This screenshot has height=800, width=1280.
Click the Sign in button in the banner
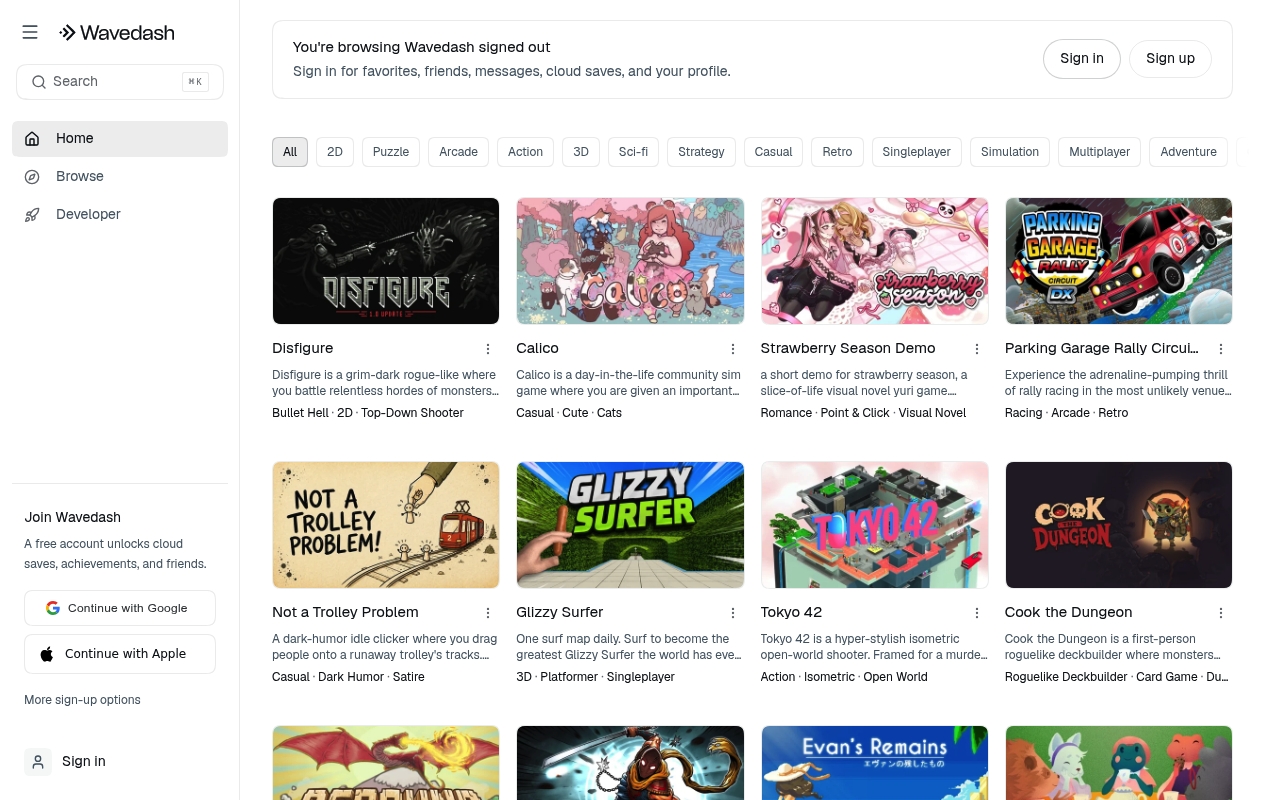pos(1082,59)
